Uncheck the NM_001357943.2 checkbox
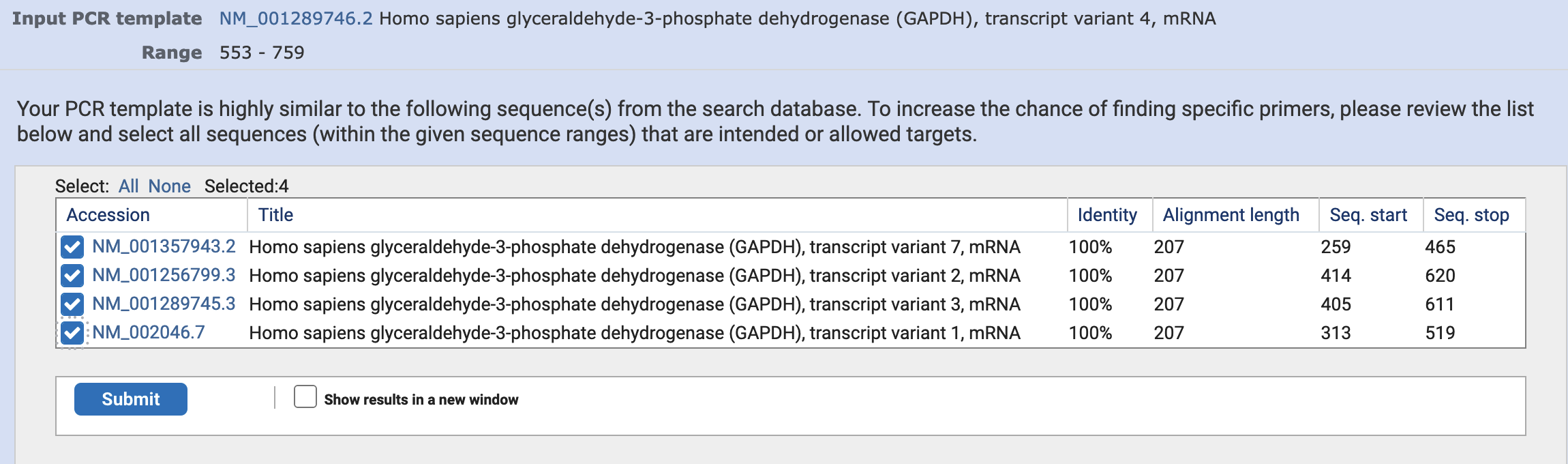 [72, 247]
